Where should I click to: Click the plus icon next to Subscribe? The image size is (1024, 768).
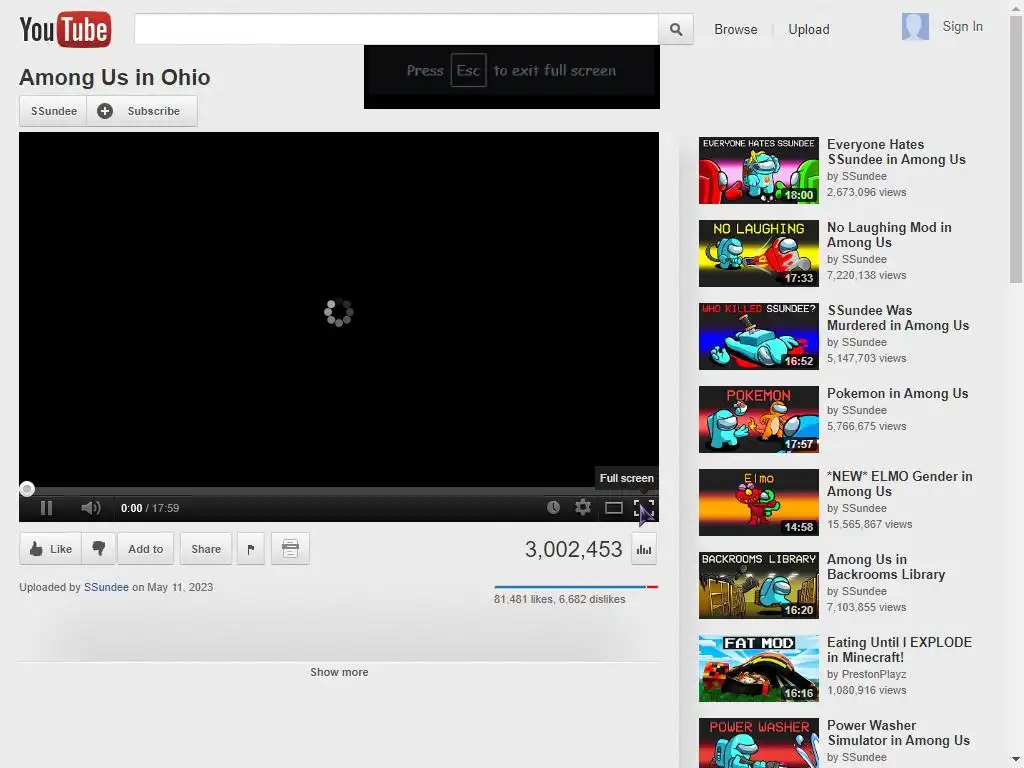click(104, 111)
